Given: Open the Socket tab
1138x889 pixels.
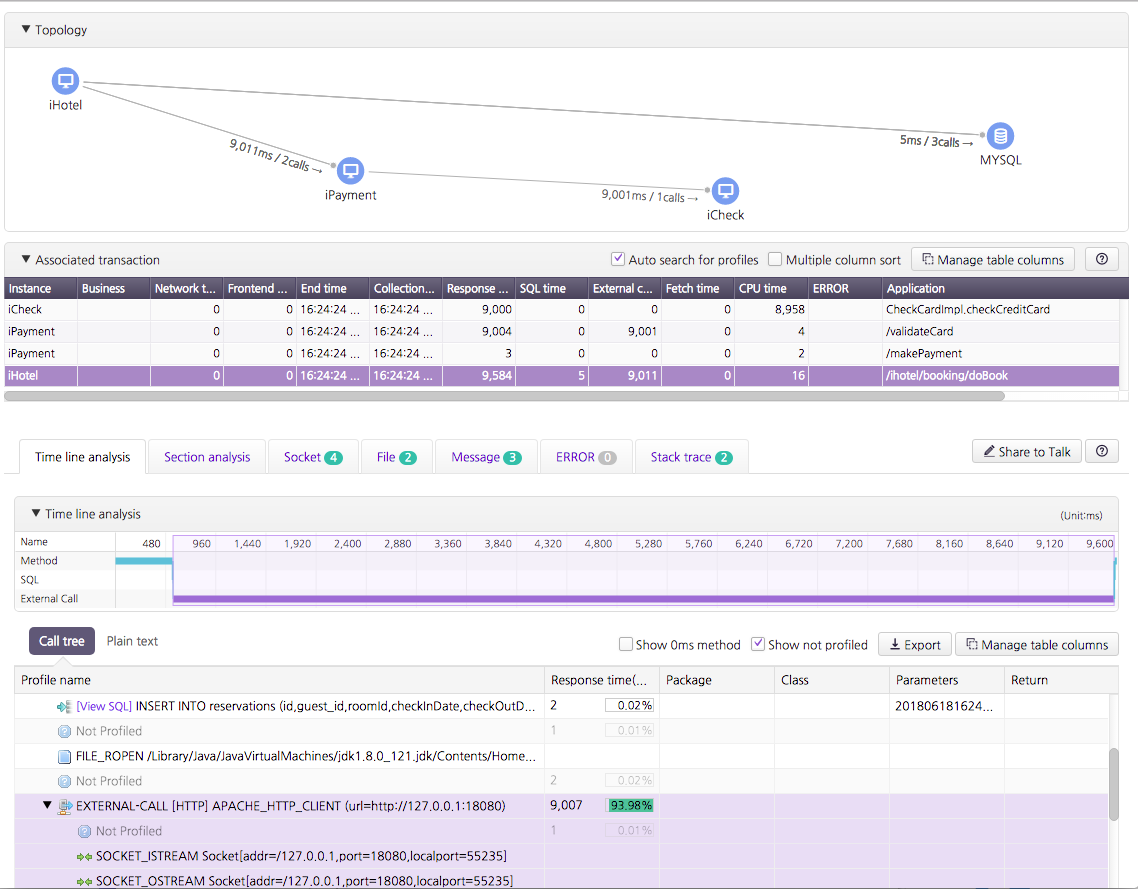Looking at the screenshot, I should [313, 456].
